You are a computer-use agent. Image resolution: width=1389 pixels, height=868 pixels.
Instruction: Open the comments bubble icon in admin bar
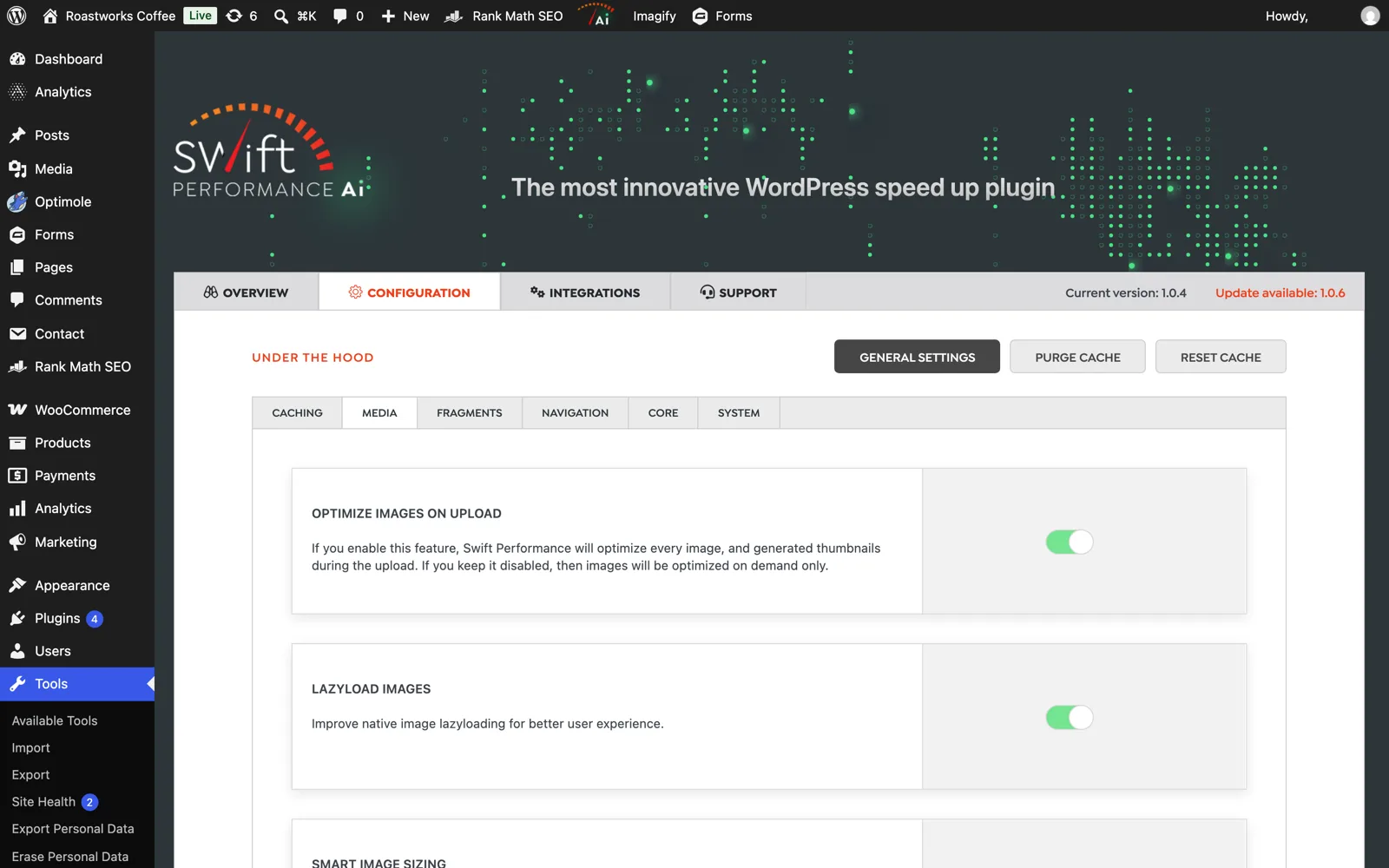coord(340,16)
